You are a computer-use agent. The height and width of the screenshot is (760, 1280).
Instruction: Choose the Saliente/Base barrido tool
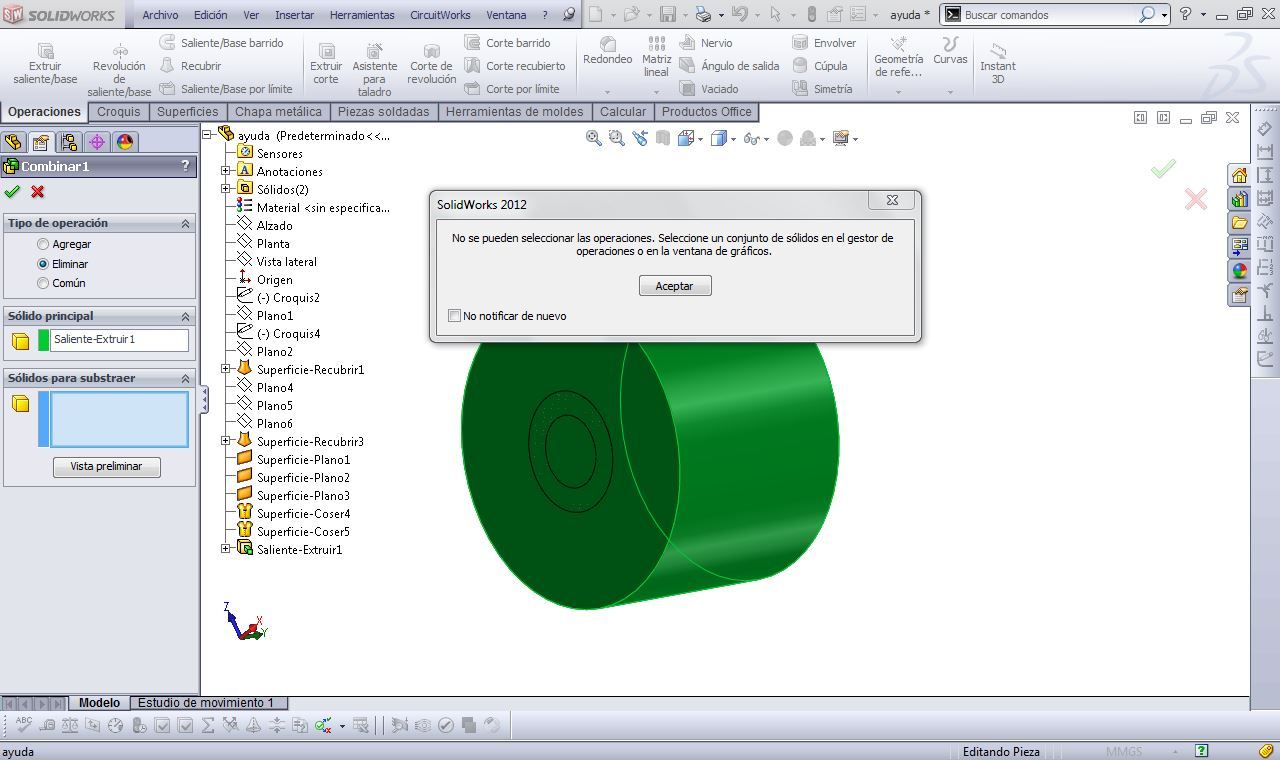click(221, 43)
